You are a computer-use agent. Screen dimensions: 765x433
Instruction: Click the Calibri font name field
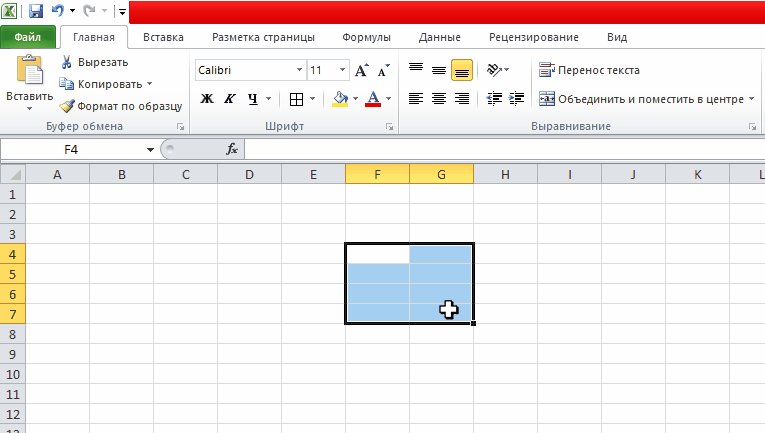[245, 70]
